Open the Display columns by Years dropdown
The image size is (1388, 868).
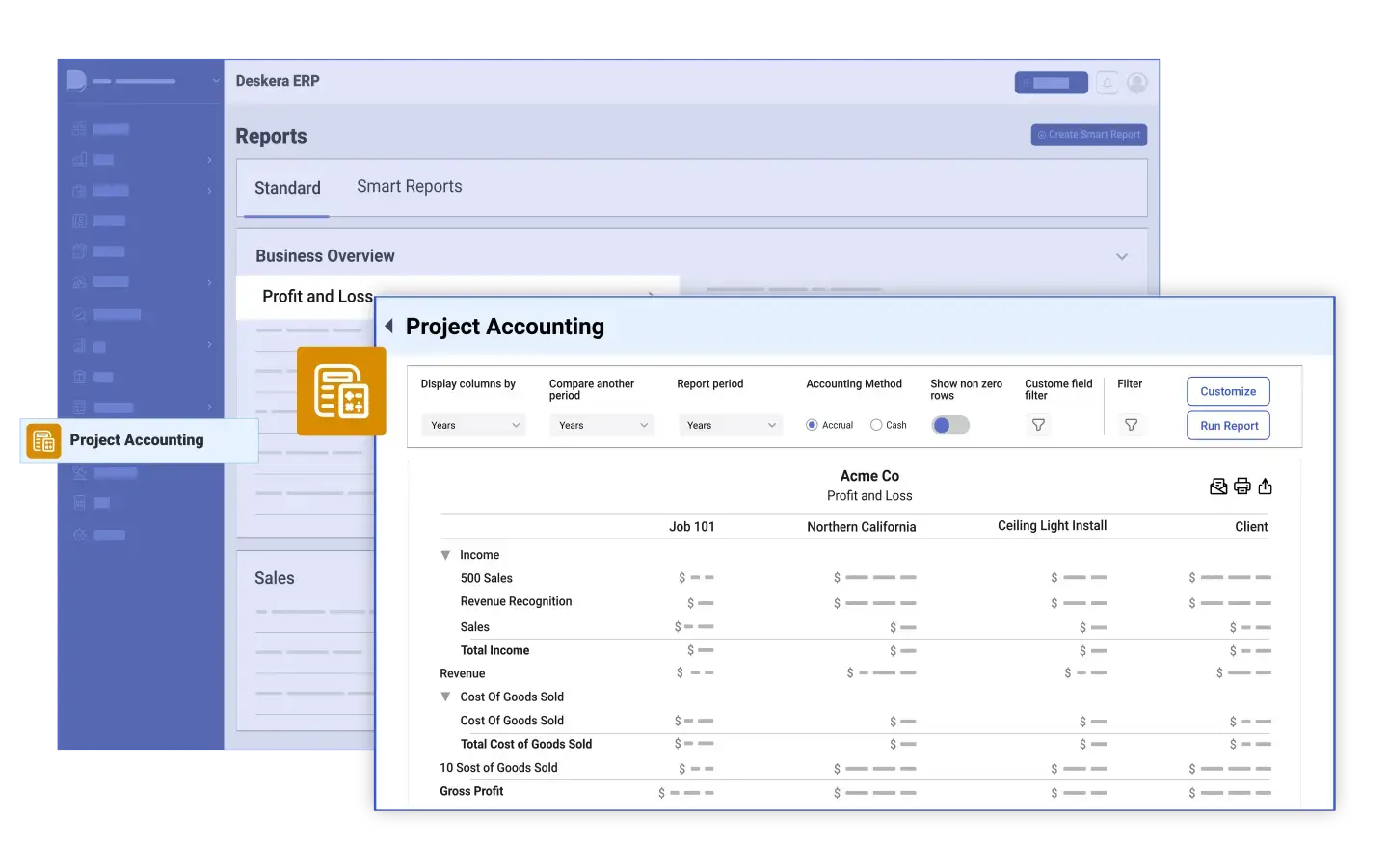pyautogui.click(x=473, y=425)
